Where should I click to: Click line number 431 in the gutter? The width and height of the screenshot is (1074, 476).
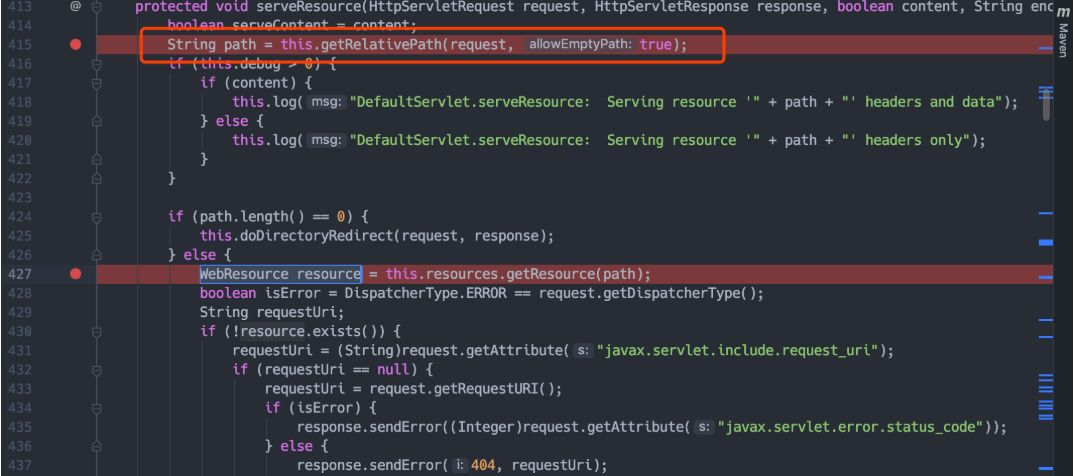18,351
